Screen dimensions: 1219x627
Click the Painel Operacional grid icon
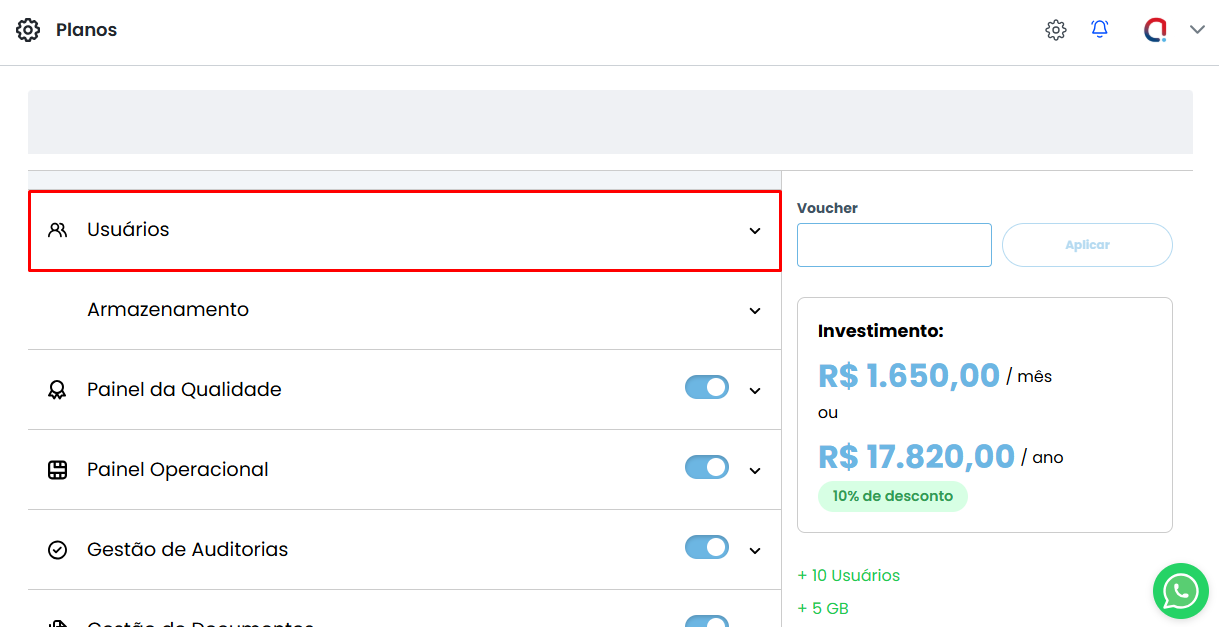point(58,470)
